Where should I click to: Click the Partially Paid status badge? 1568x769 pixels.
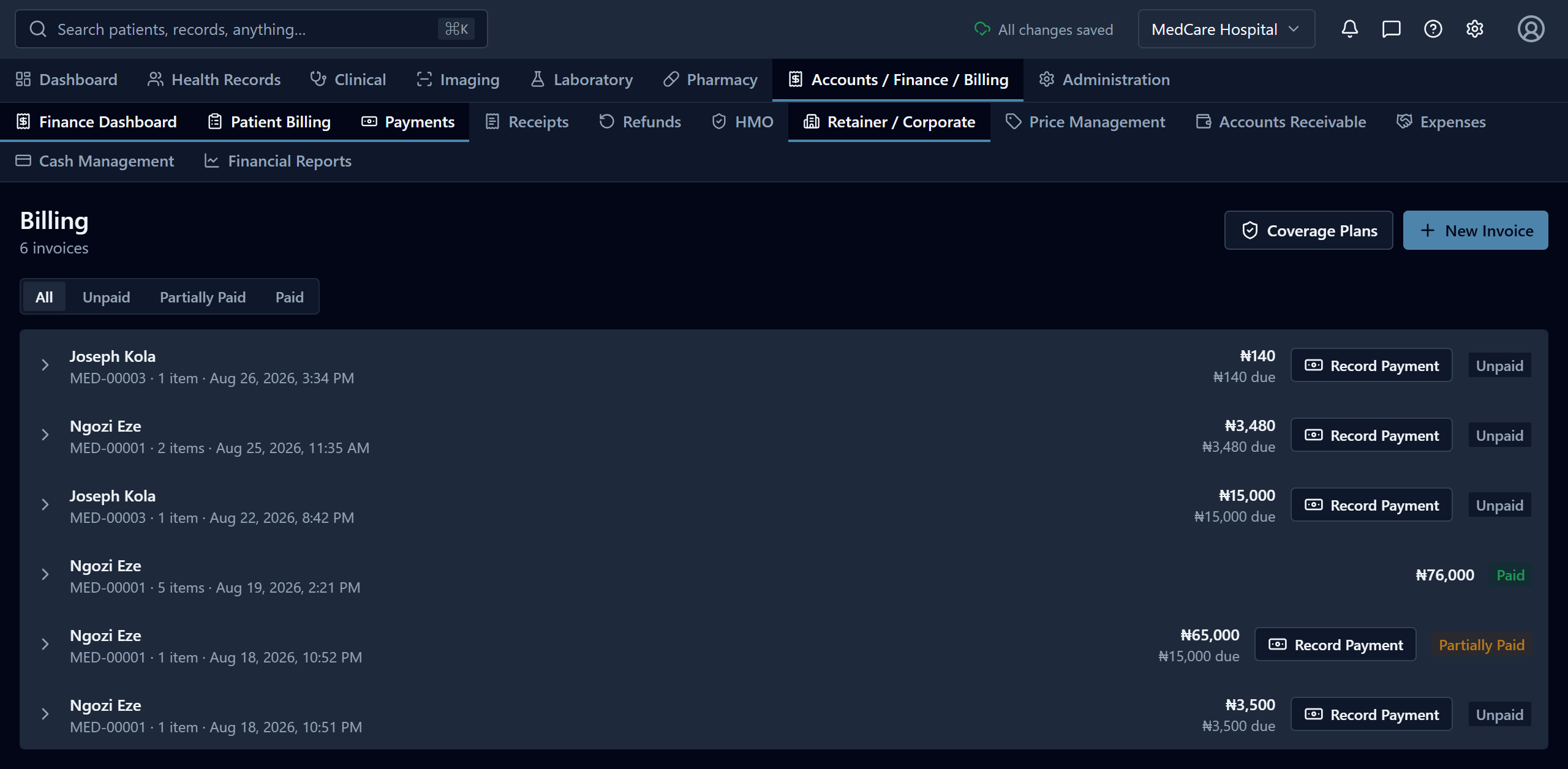click(1481, 645)
